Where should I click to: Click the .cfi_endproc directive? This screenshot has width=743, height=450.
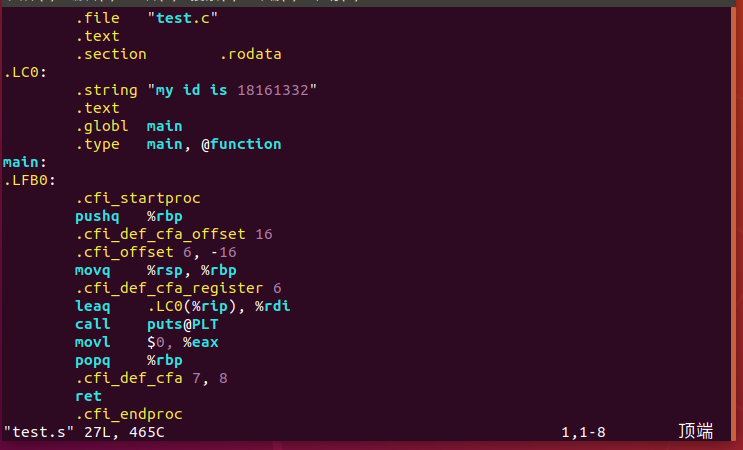click(128, 414)
